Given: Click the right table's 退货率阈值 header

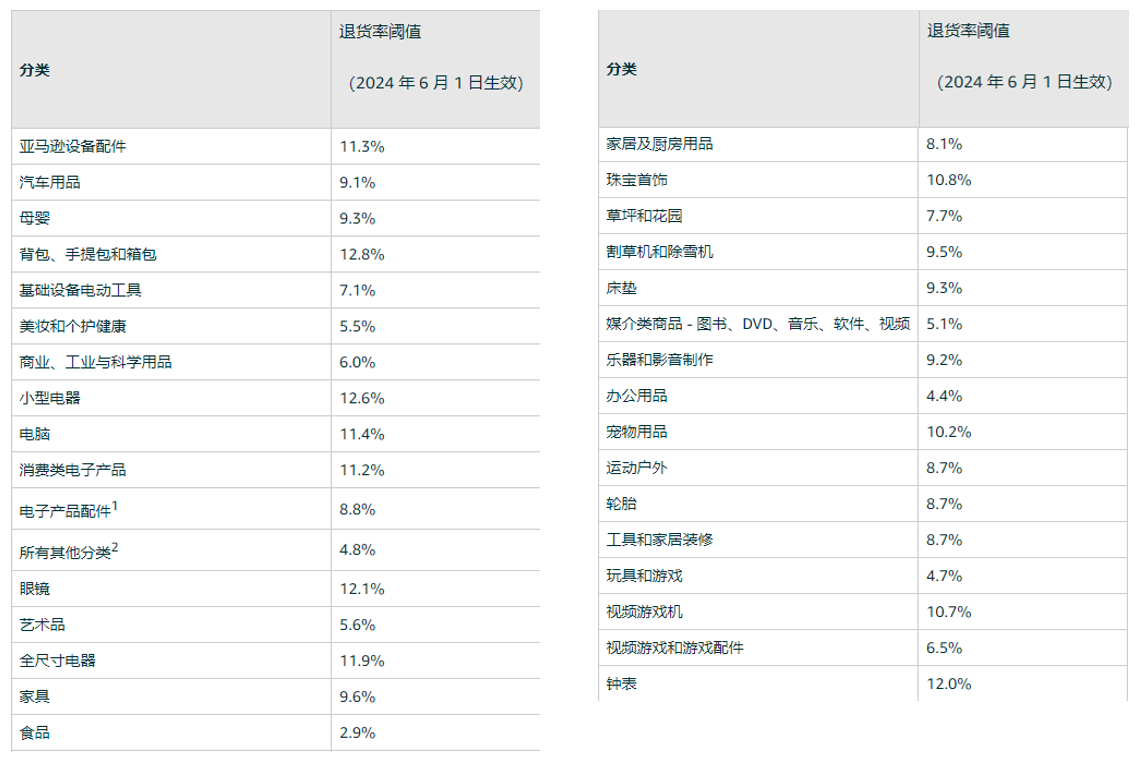Looking at the screenshot, I should point(968,31).
